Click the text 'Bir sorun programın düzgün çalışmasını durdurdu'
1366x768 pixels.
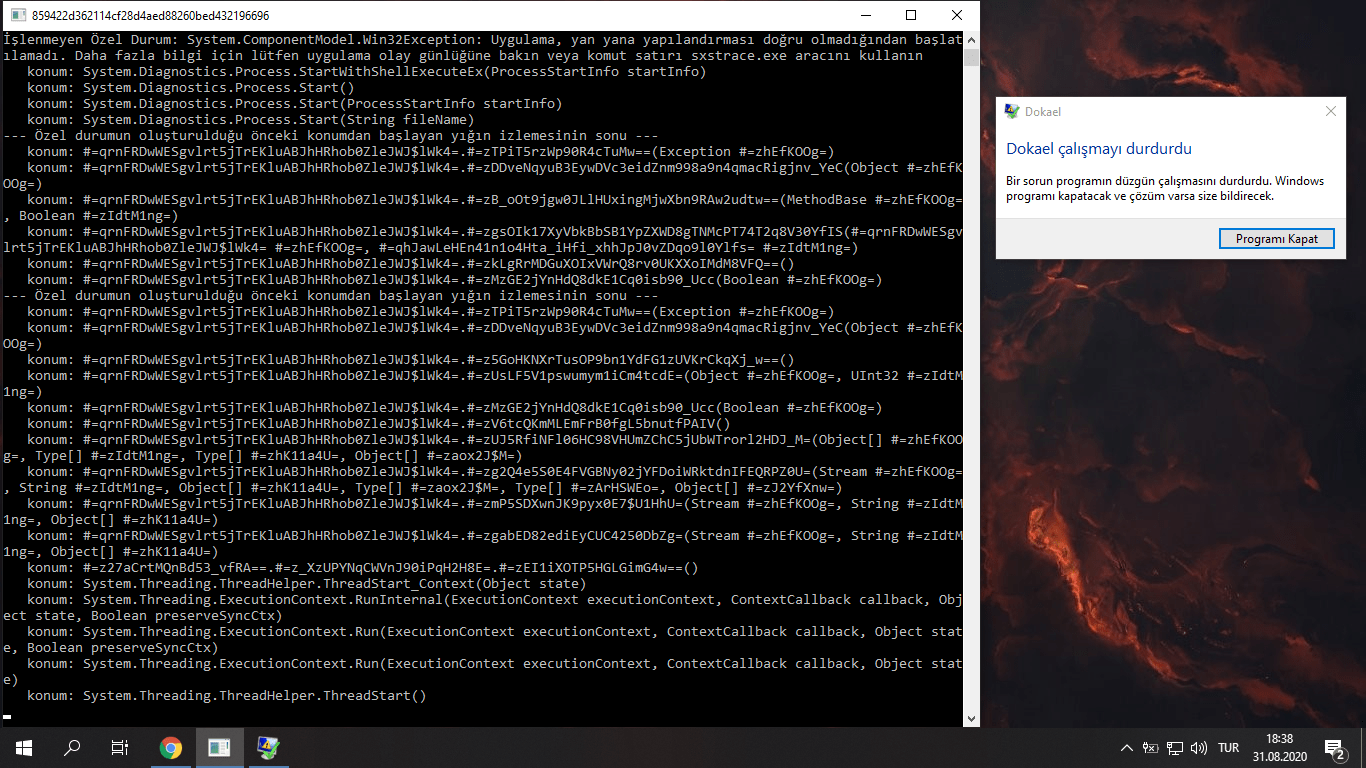coord(1138,181)
